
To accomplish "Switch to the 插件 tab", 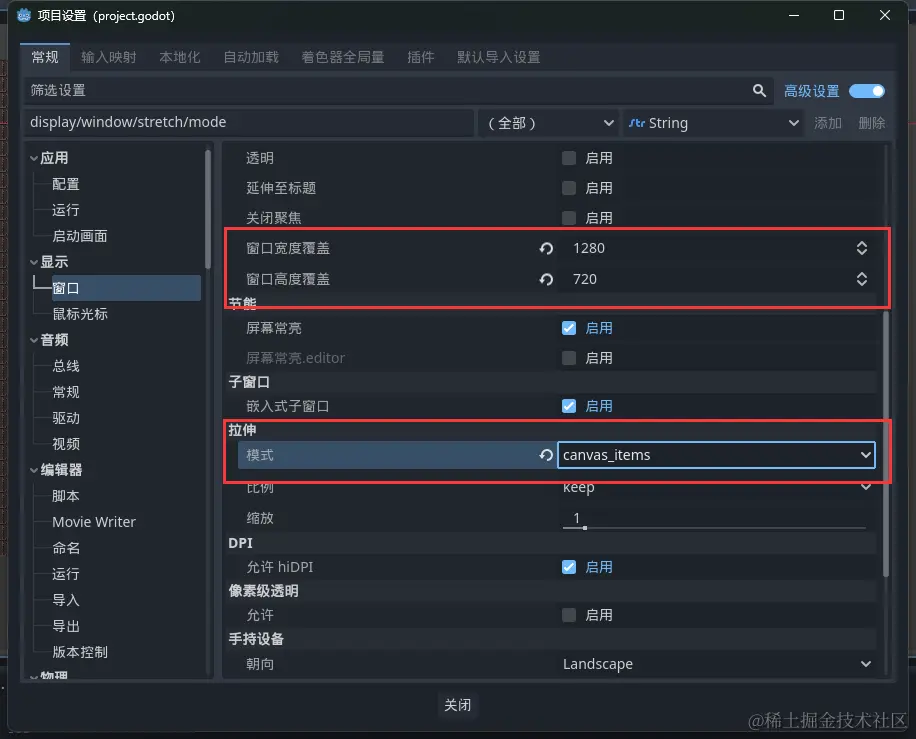I will [421, 57].
